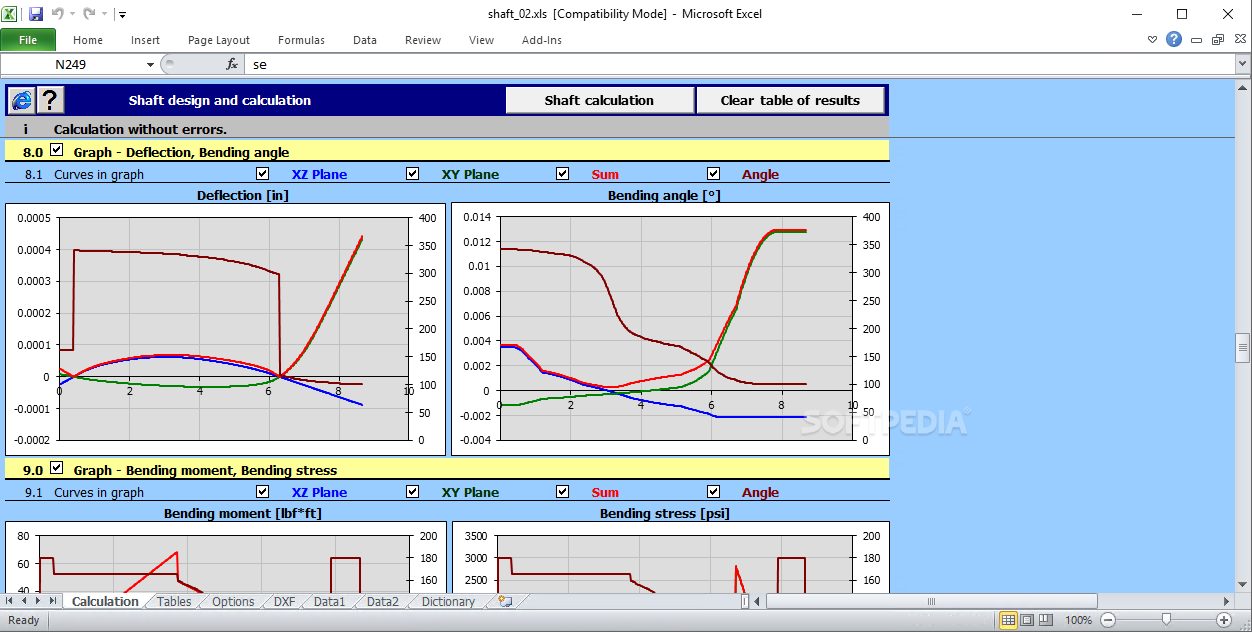1252x632 pixels.
Task: Switch to the Insert ribbon tab
Action: pyautogui.click(x=145, y=40)
